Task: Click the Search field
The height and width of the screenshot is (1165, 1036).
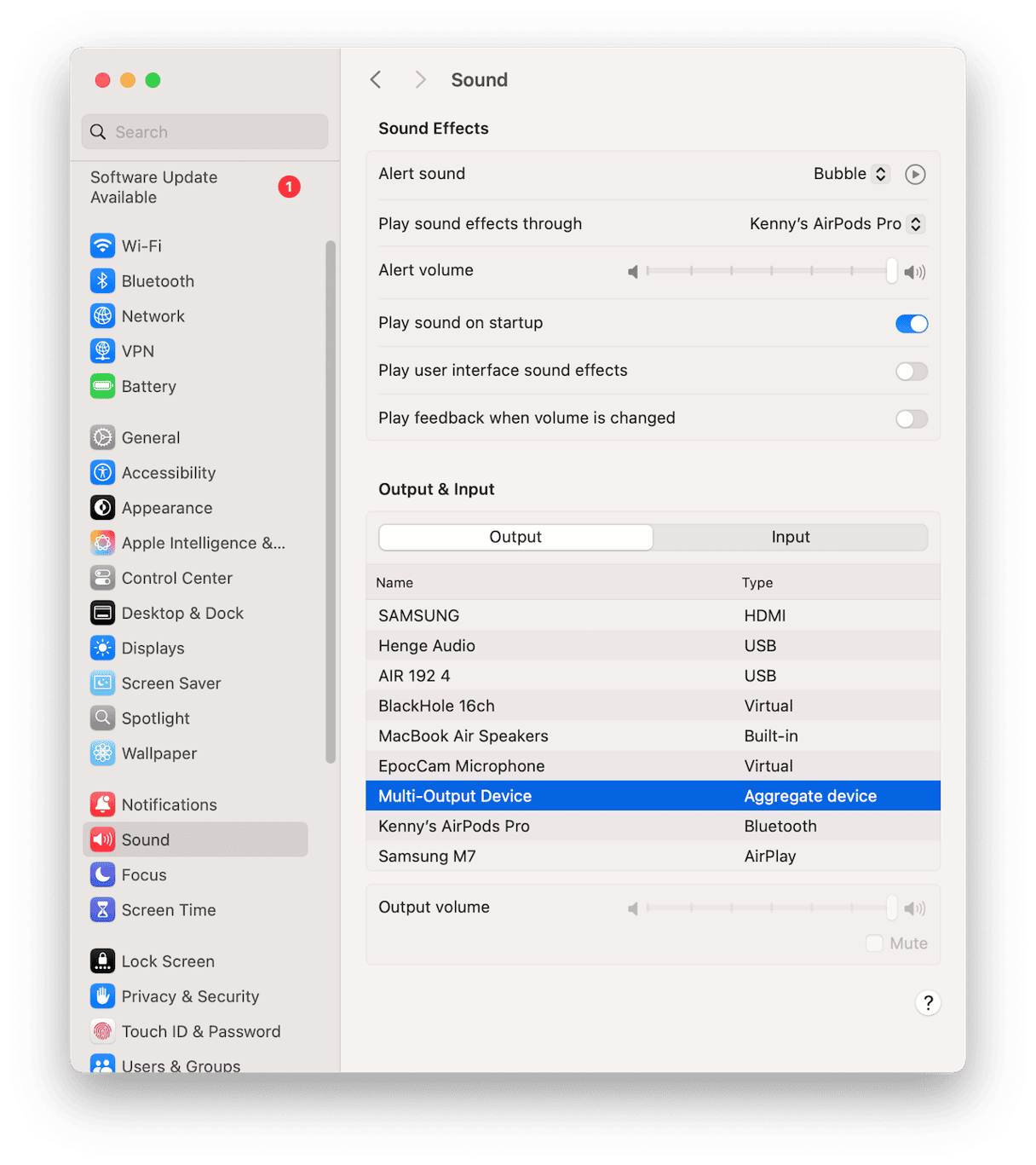Action: tap(204, 132)
